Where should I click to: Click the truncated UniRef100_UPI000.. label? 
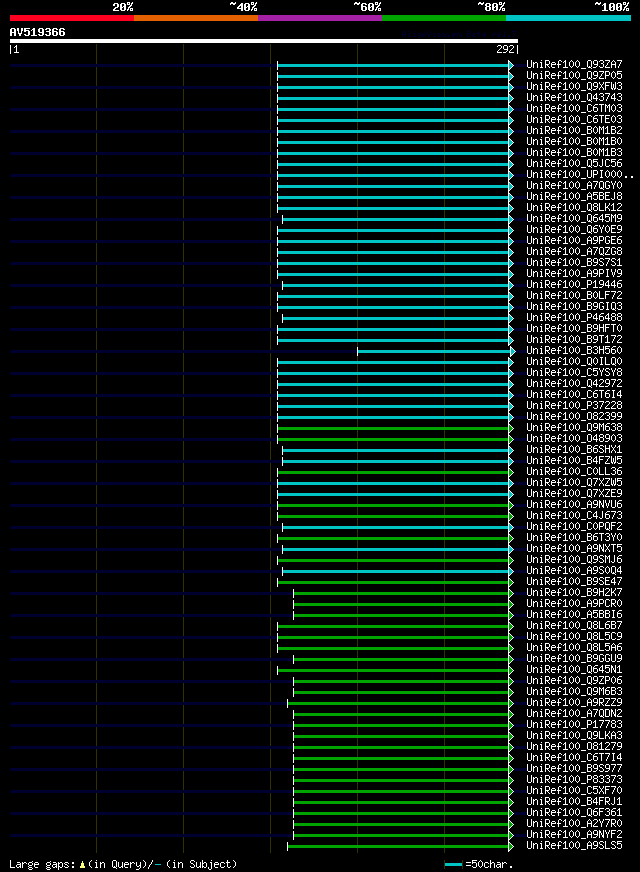pyautogui.click(x=580, y=175)
